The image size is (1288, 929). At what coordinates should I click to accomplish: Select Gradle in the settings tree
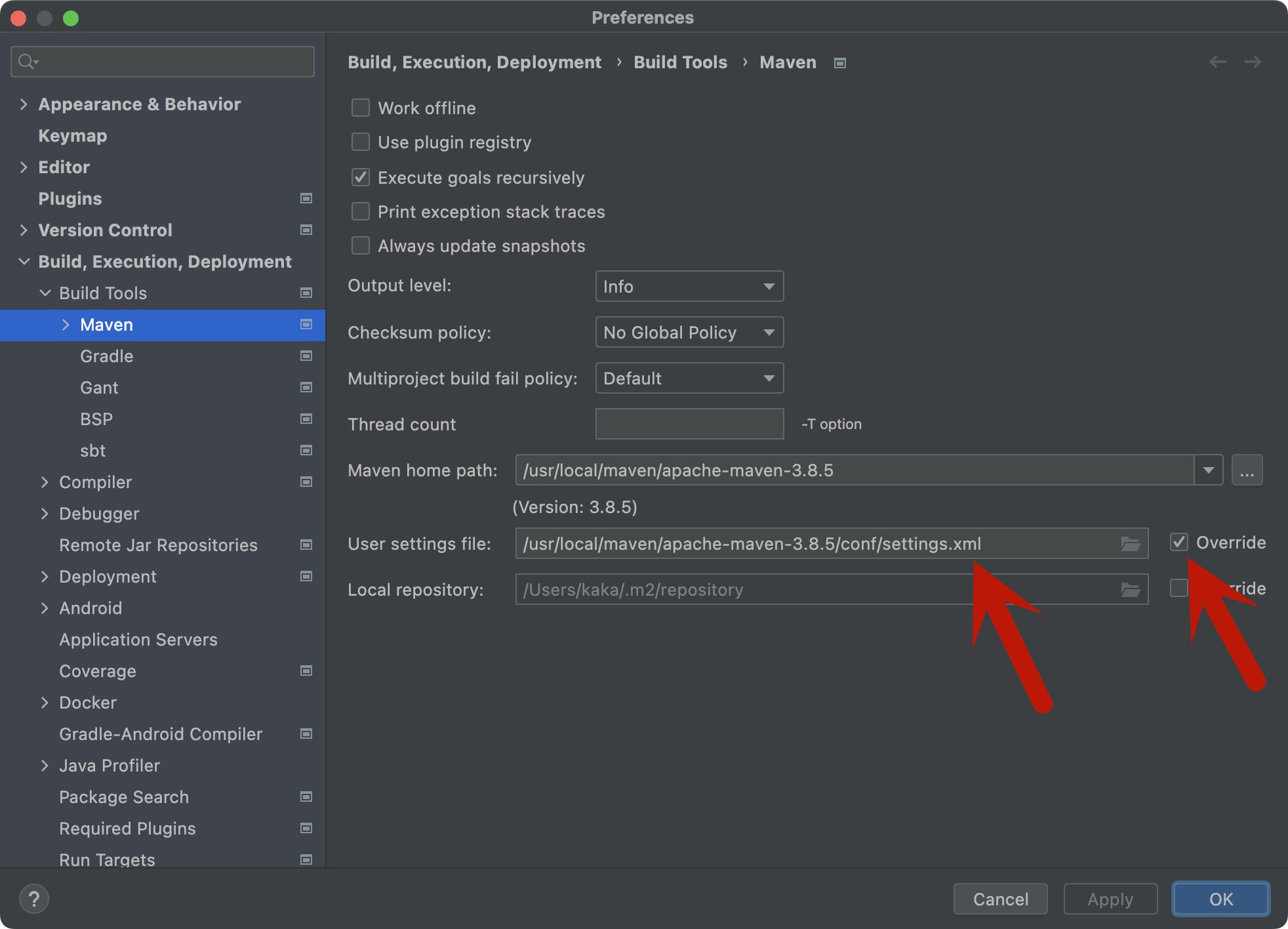coord(106,356)
